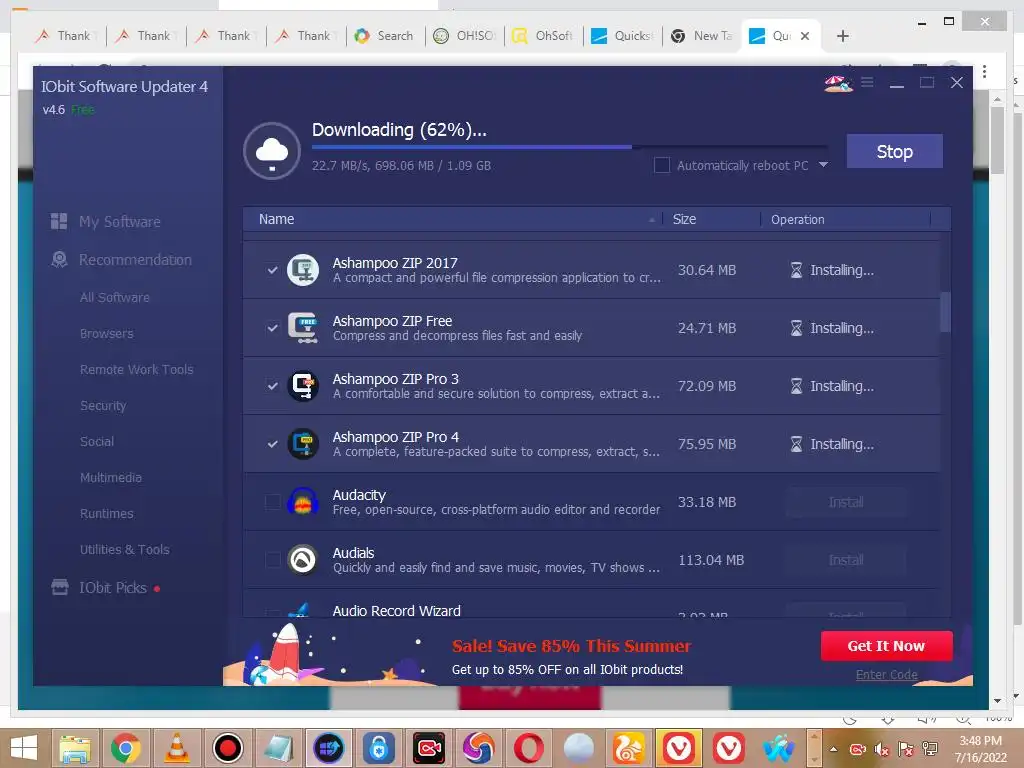Uncheck Ashampoo ZIP Free checkbox
1024x768 pixels.
coord(272,328)
